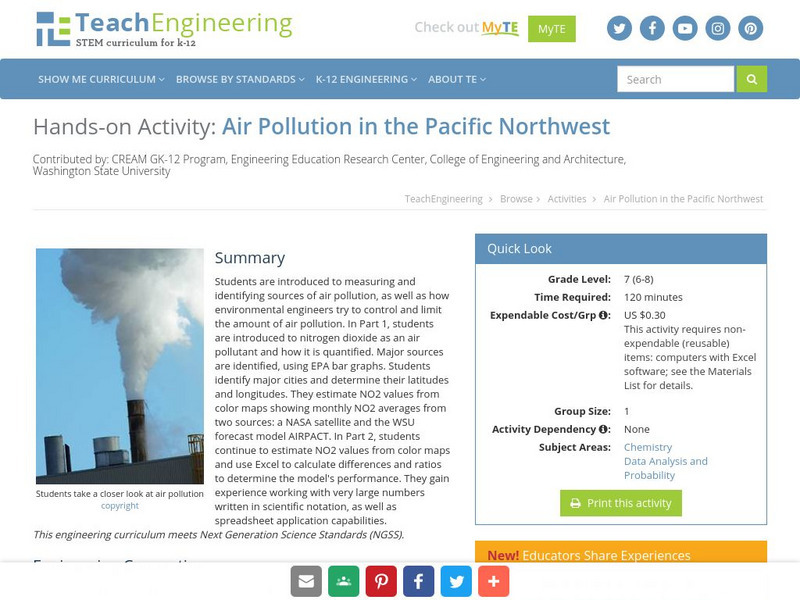Go to Activities in the breadcrumb
Viewport: 800px width, 600px height.
(567, 199)
